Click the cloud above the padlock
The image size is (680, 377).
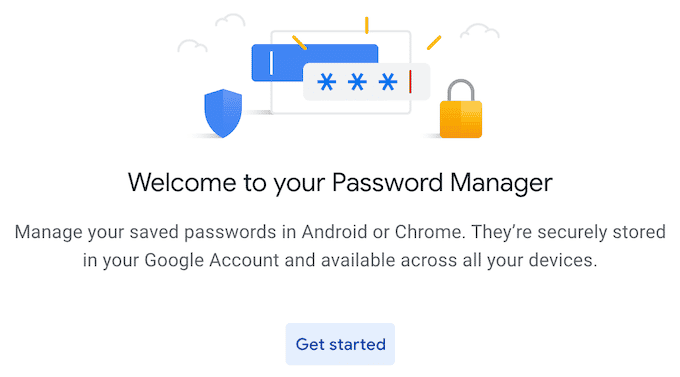coord(480,31)
